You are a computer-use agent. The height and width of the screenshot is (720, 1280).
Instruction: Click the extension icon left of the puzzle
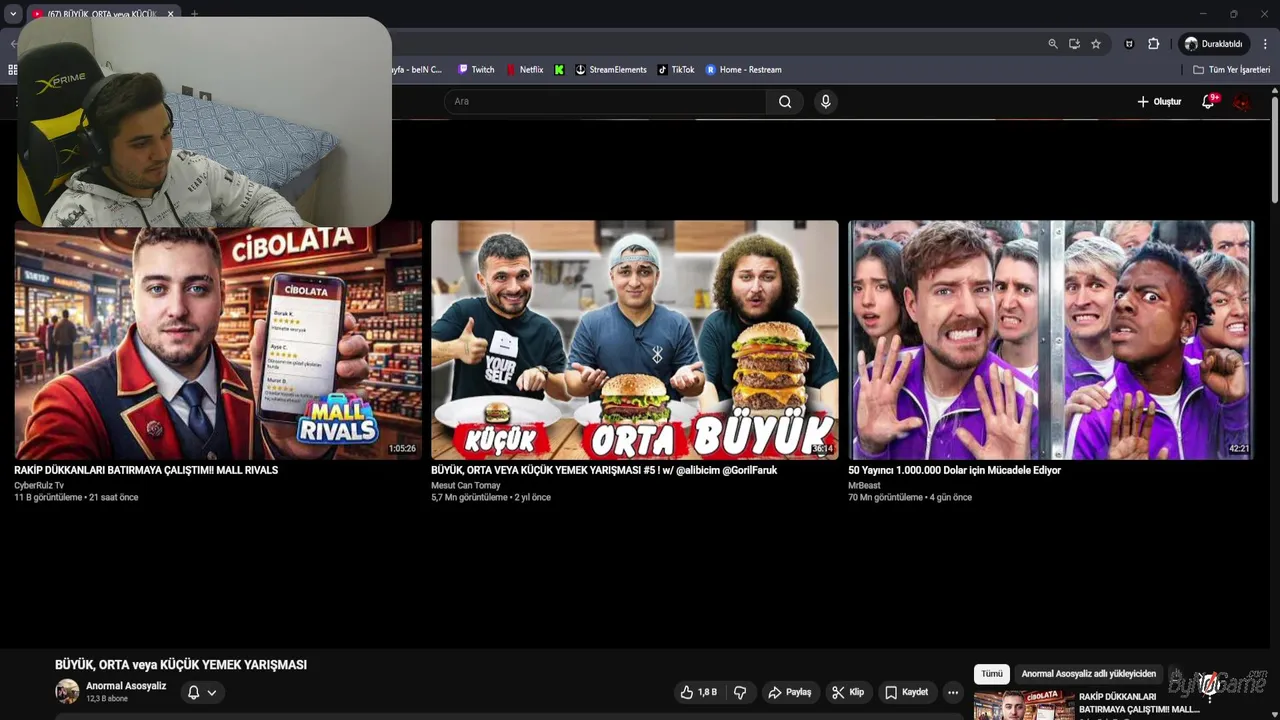[x=1129, y=44]
